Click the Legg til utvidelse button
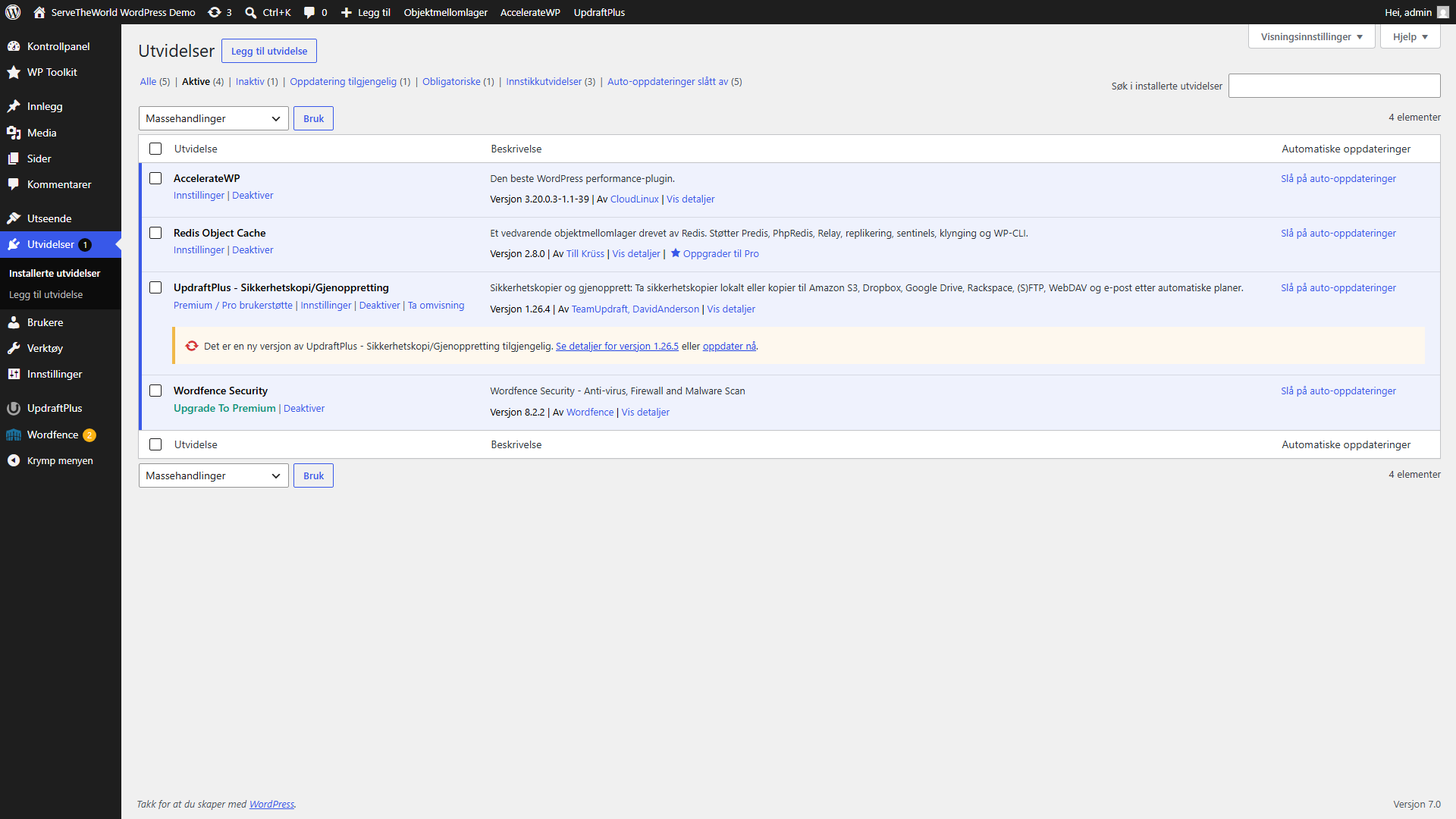This screenshot has width=1456, height=819. [x=269, y=51]
